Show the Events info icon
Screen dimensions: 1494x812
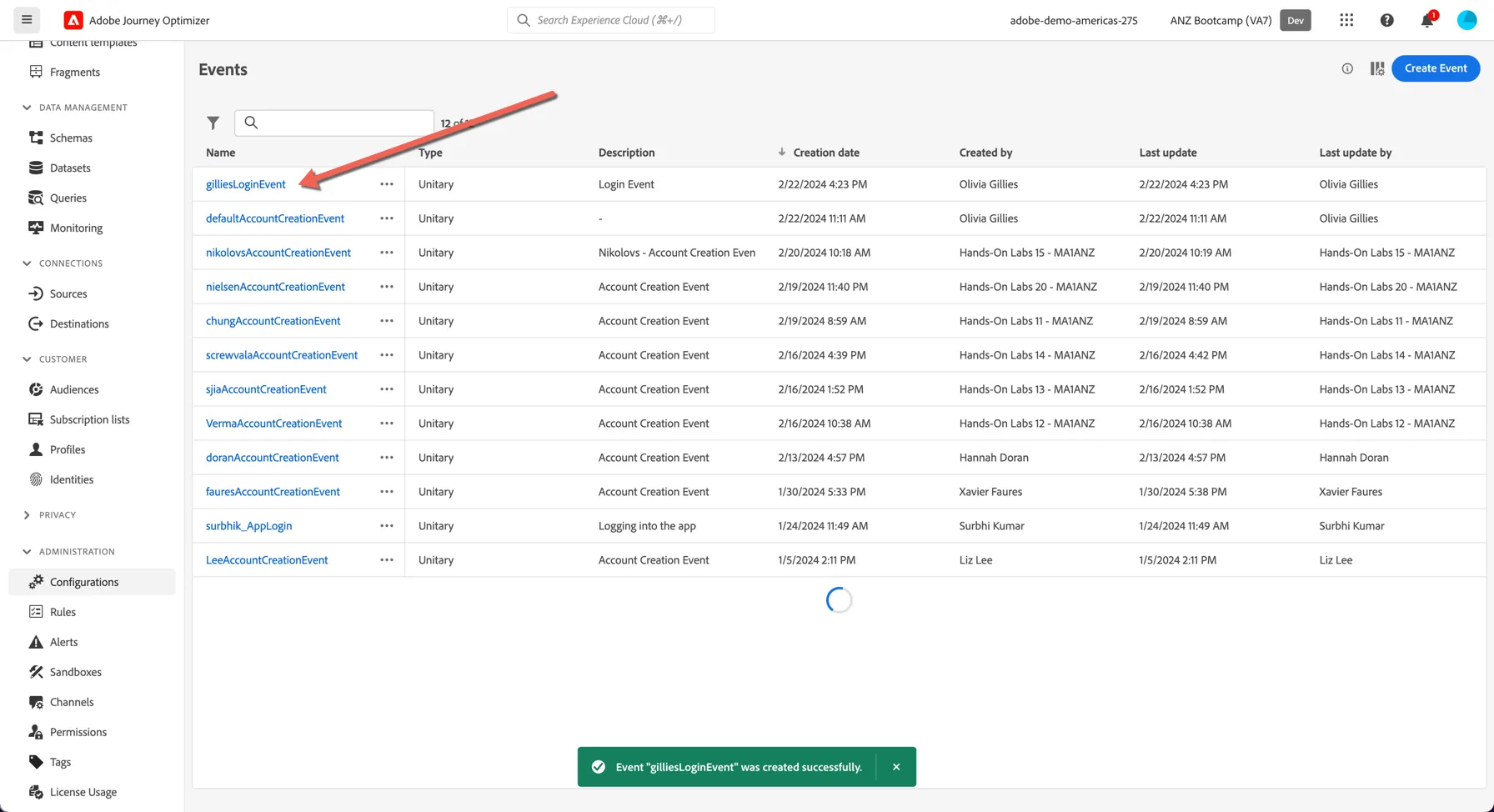click(x=1347, y=68)
